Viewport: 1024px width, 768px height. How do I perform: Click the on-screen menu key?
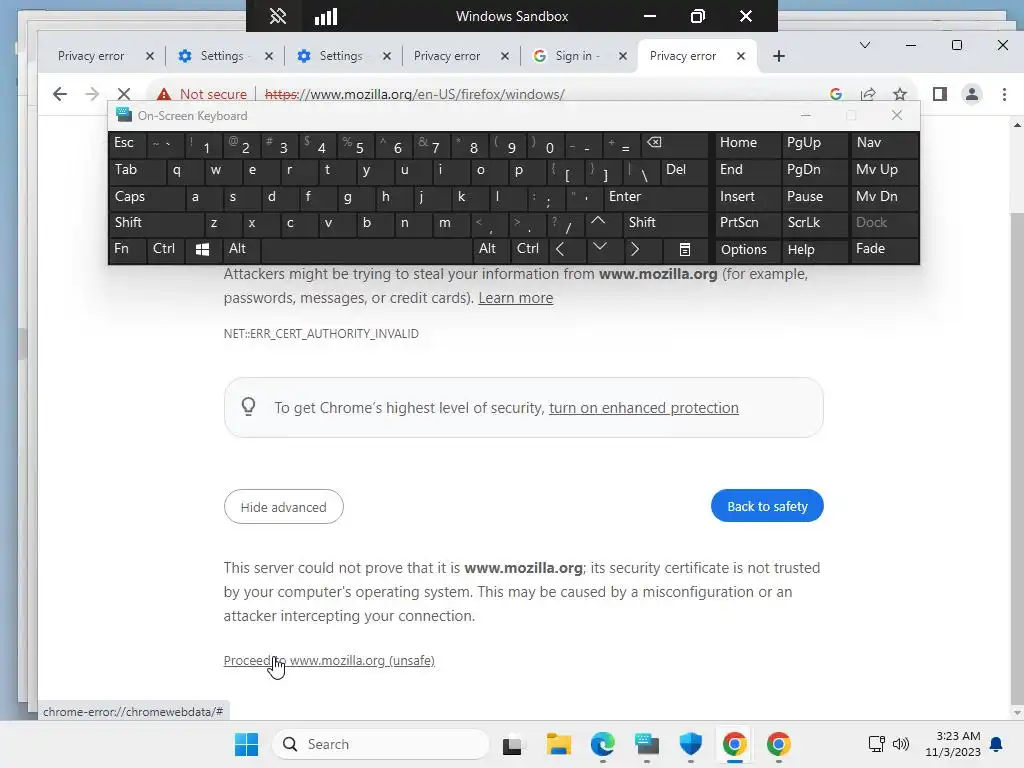684,249
